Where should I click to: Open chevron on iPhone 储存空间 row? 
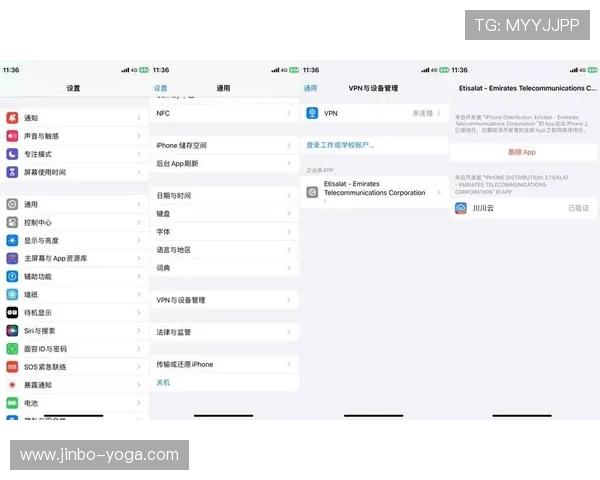(x=289, y=145)
